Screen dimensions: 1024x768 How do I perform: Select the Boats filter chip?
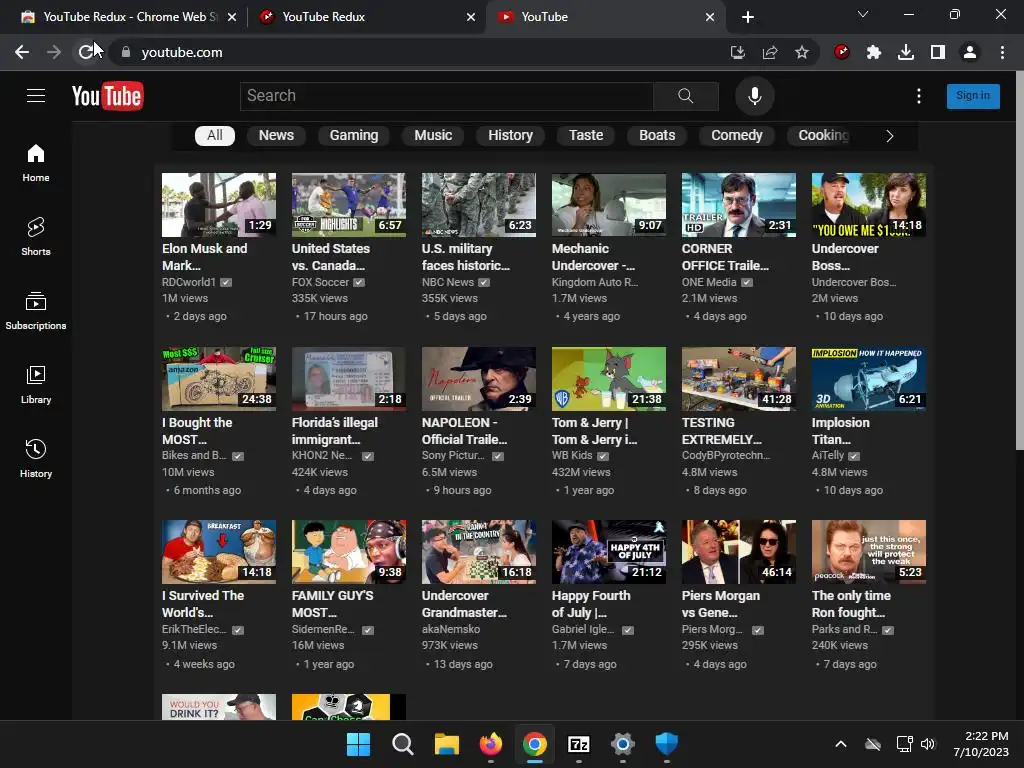pyautogui.click(x=657, y=135)
